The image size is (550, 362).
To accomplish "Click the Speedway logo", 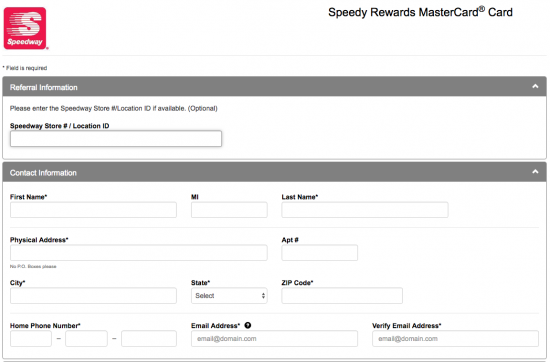I will 25,28.
